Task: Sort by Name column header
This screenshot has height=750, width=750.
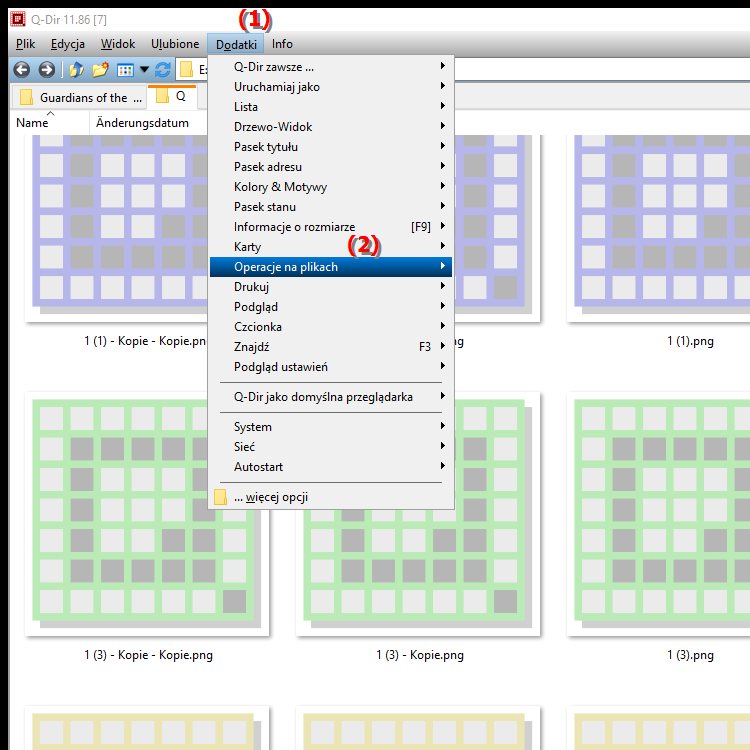Action: (32, 123)
